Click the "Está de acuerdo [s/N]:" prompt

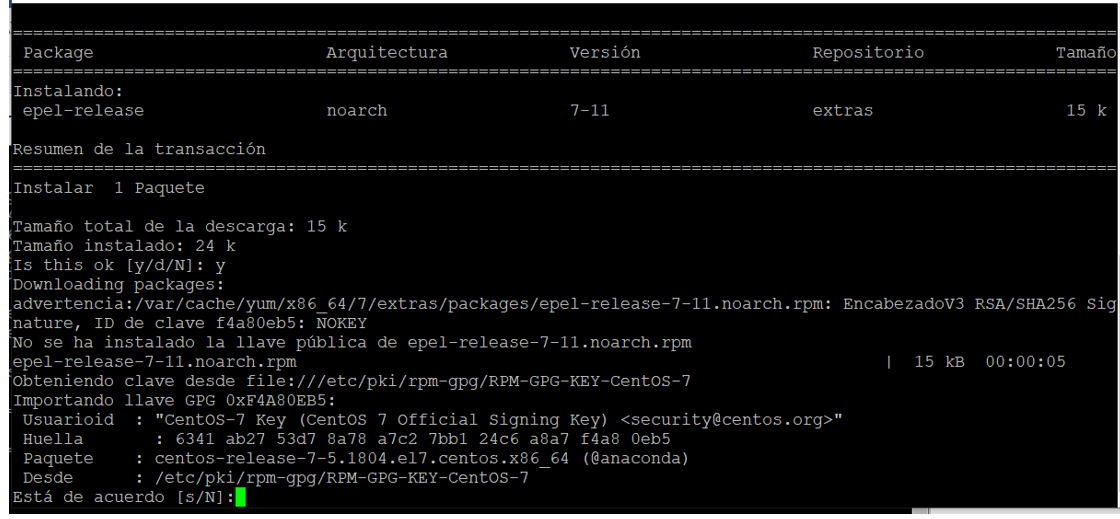[124, 497]
